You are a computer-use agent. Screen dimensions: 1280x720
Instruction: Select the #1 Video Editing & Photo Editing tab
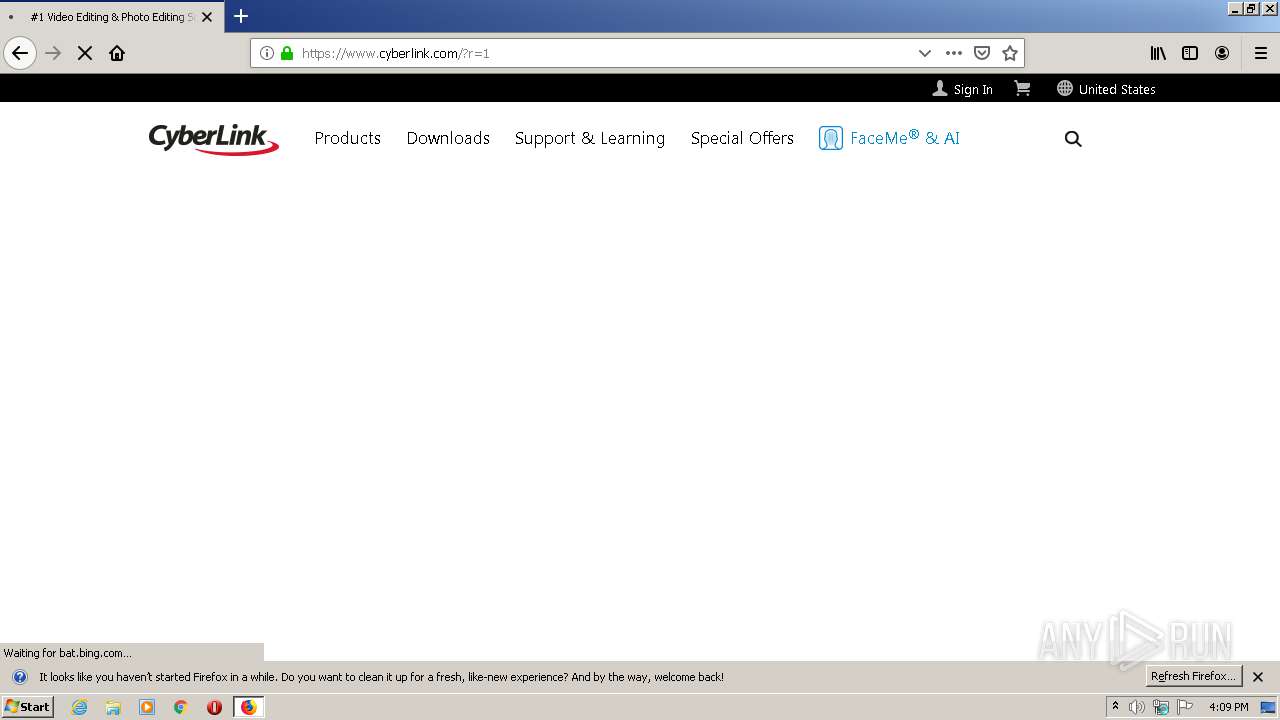[111, 17]
